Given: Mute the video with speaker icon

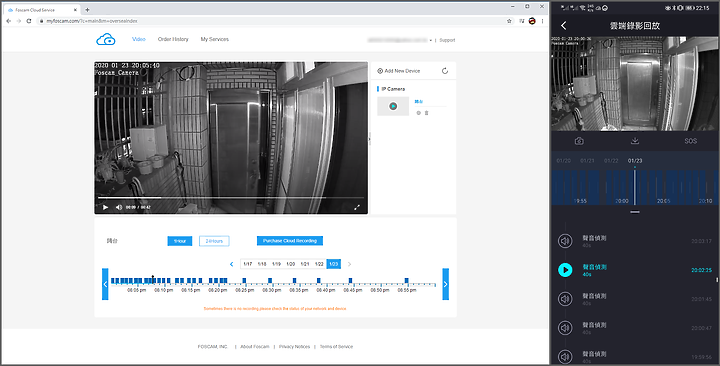Looking at the screenshot, I should tap(119, 207).
